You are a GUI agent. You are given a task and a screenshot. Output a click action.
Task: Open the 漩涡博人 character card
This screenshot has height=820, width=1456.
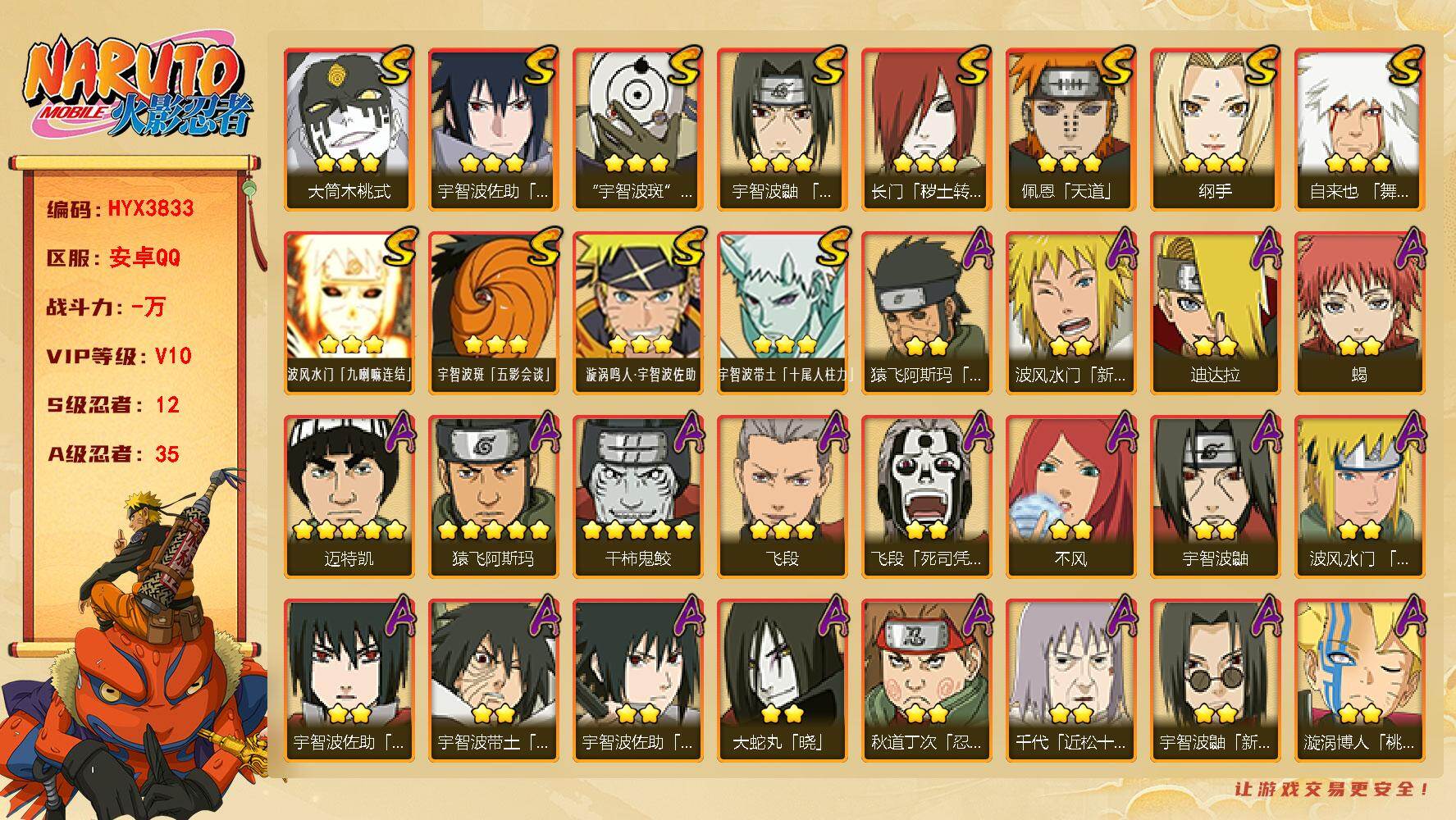tap(1359, 681)
